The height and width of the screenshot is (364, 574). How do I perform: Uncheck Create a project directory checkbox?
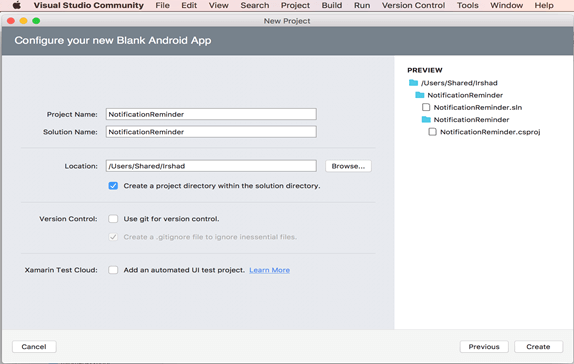(113, 186)
